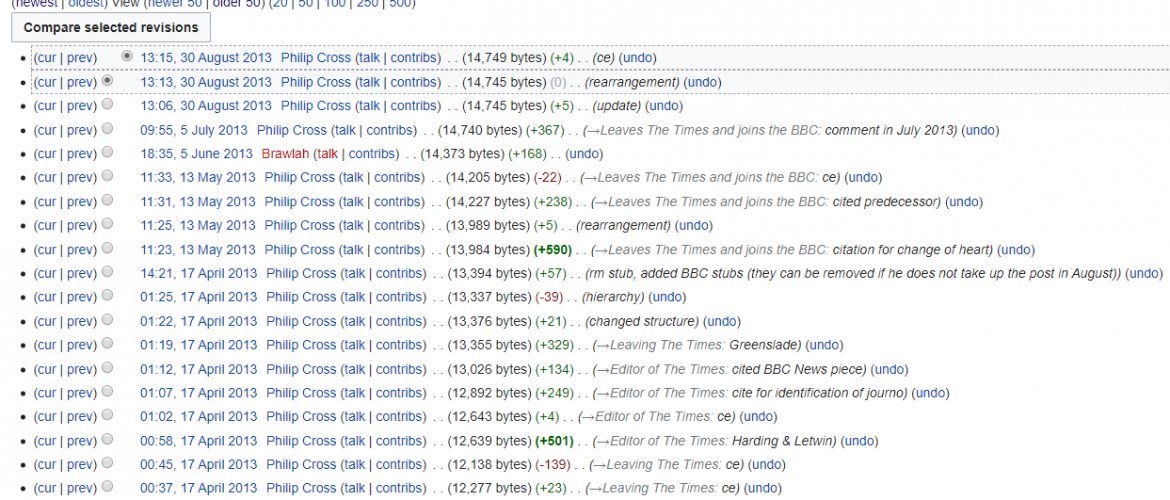Image resolution: width=1170 pixels, height=500 pixels.
Task: Pick radio button for 00:37, 17 April 2013 revision
Action: click(x=108, y=488)
